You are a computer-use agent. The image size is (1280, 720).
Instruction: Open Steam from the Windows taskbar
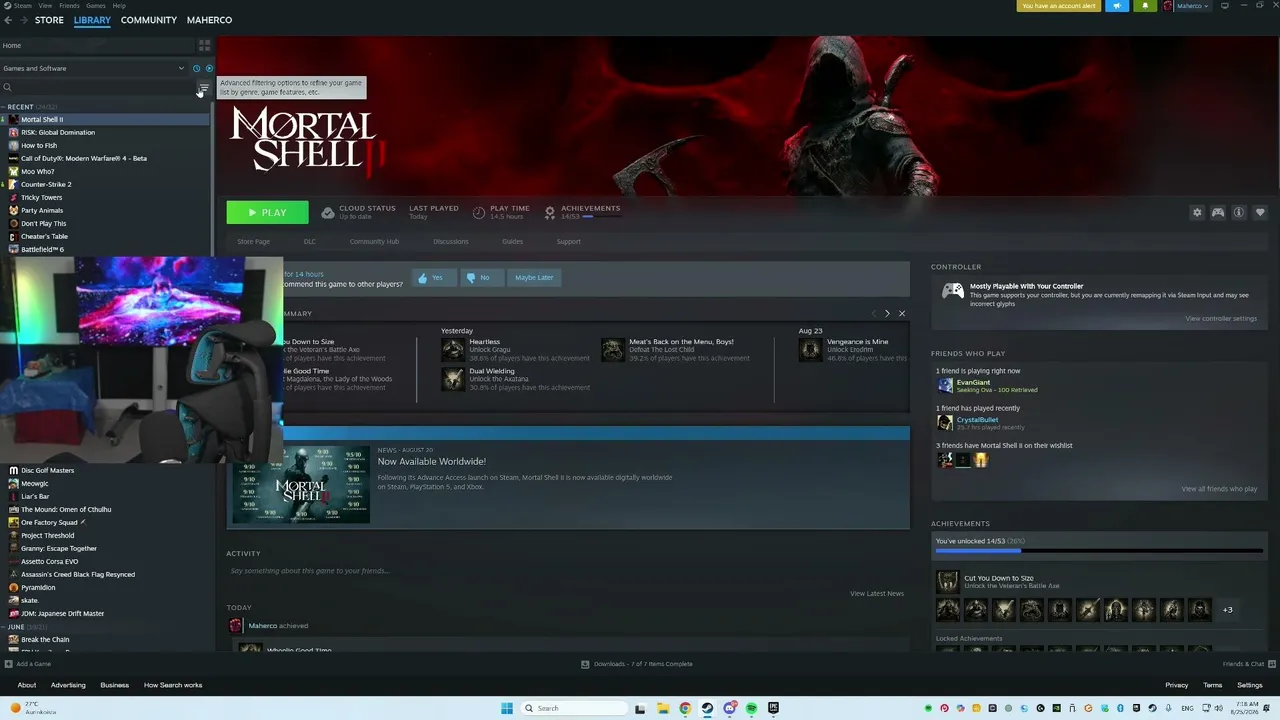707,708
